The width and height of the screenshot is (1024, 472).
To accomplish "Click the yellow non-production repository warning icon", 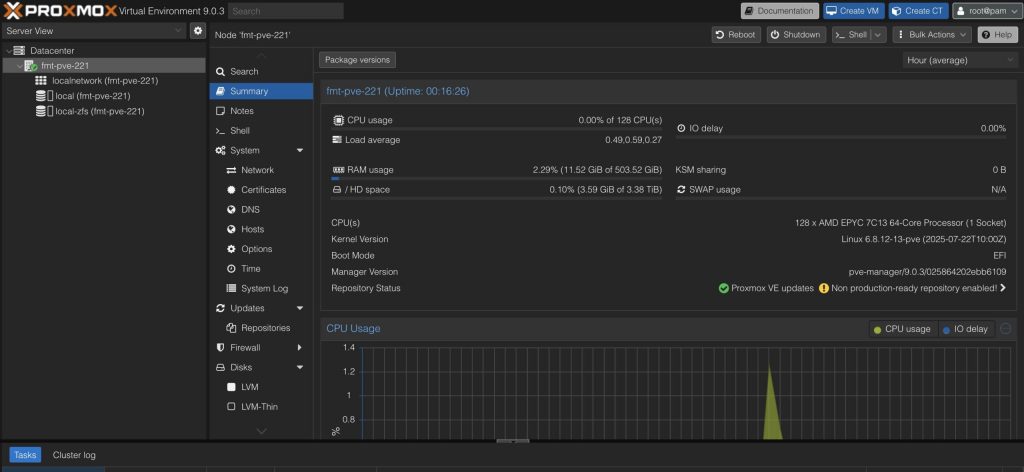I will pyautogui.click(x=824, y=288).
